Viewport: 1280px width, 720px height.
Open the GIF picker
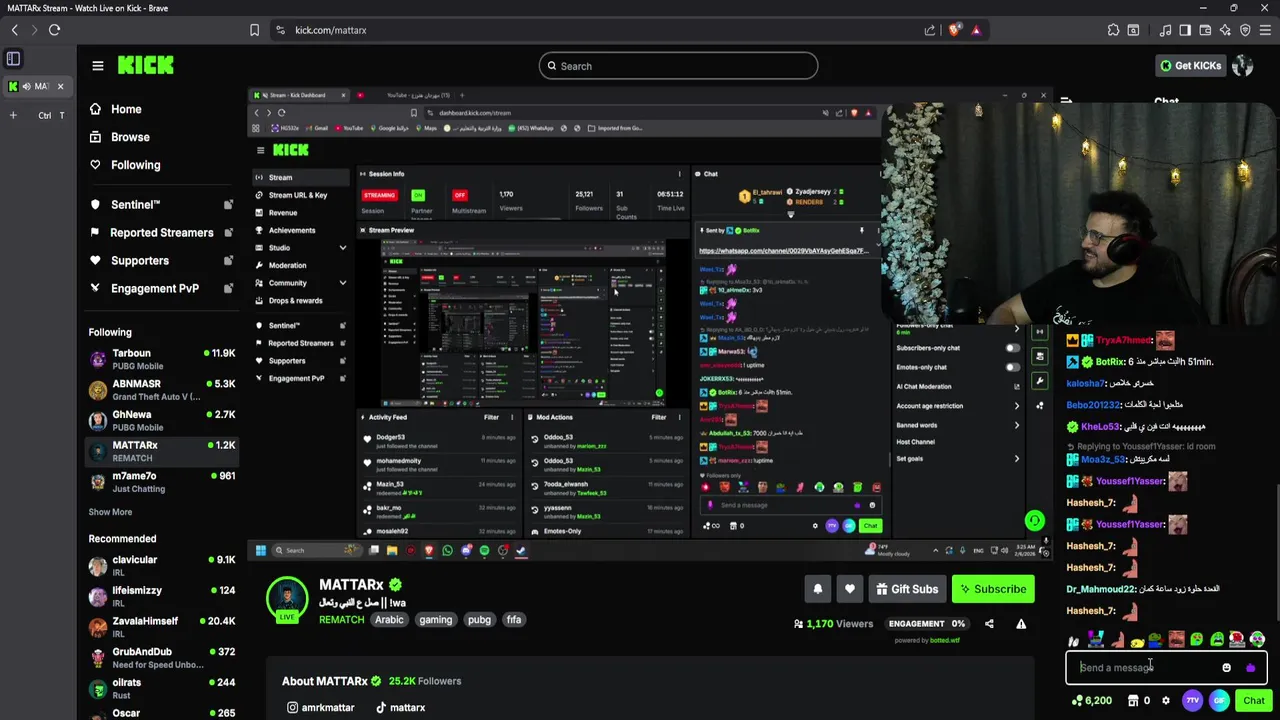1219,701
